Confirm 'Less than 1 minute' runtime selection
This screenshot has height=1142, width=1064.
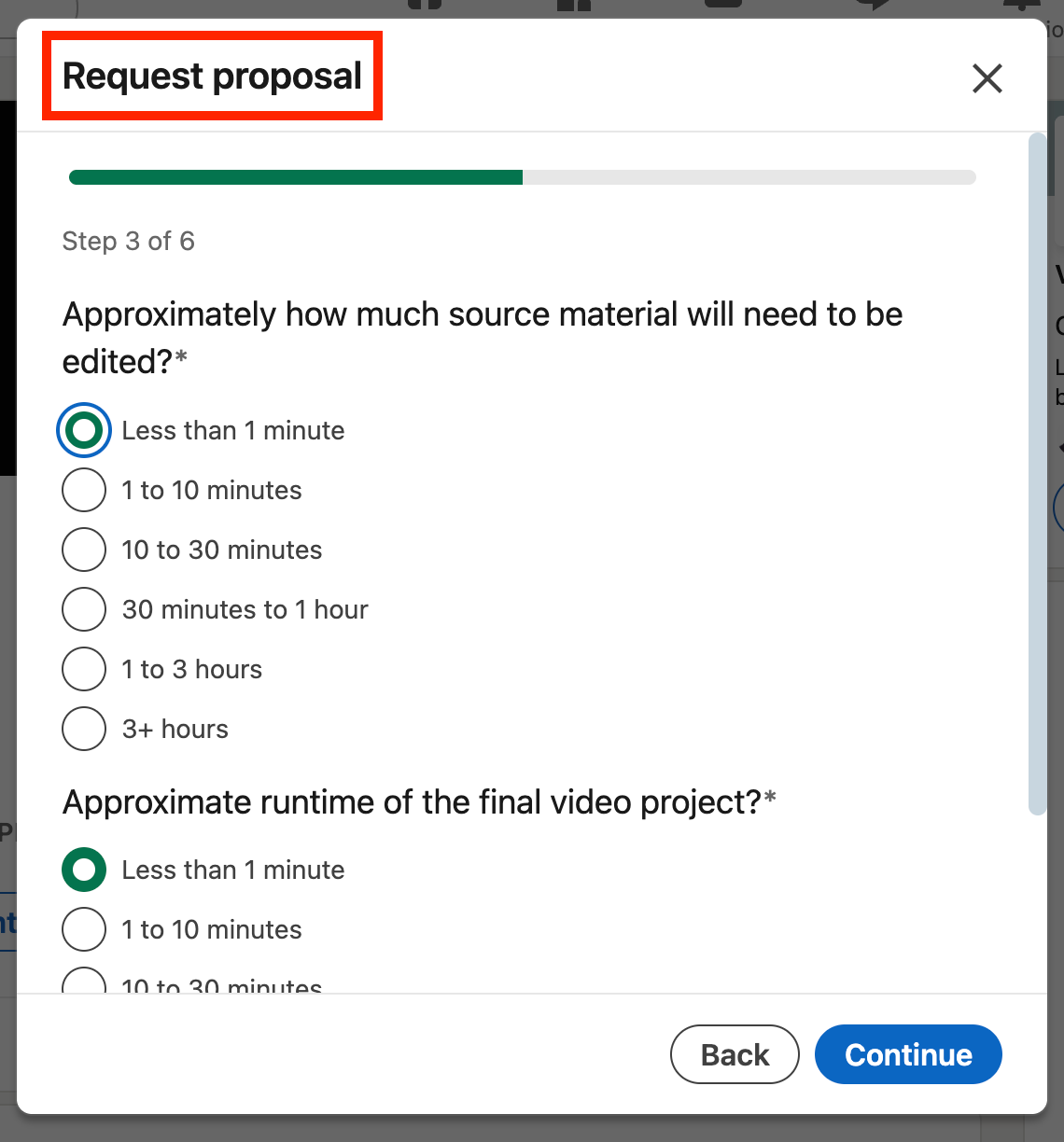point(84,870)
